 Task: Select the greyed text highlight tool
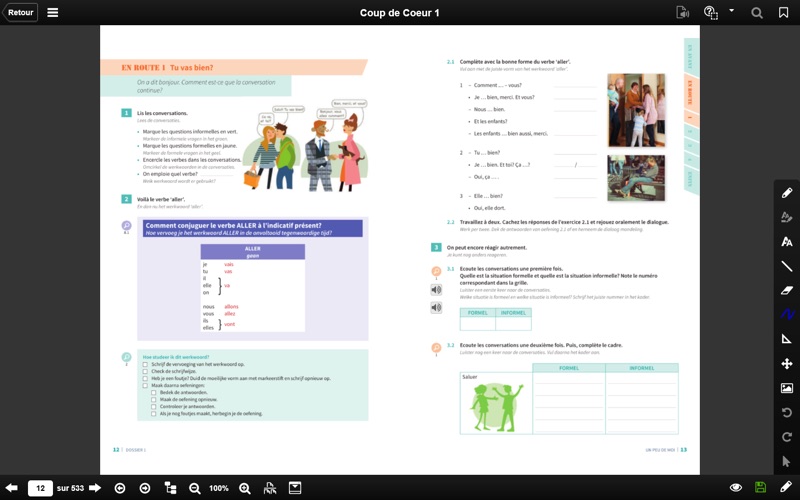(787, 217)
